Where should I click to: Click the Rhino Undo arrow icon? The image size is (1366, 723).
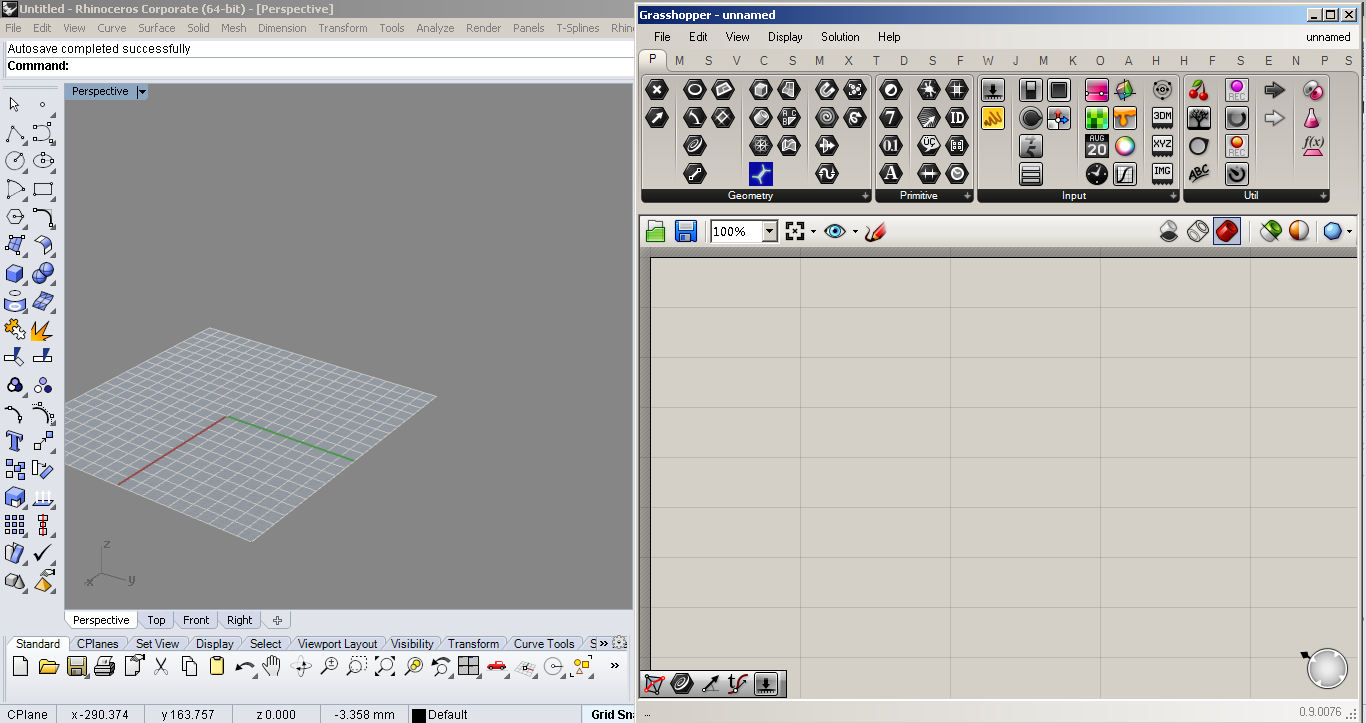pos(244,666)
